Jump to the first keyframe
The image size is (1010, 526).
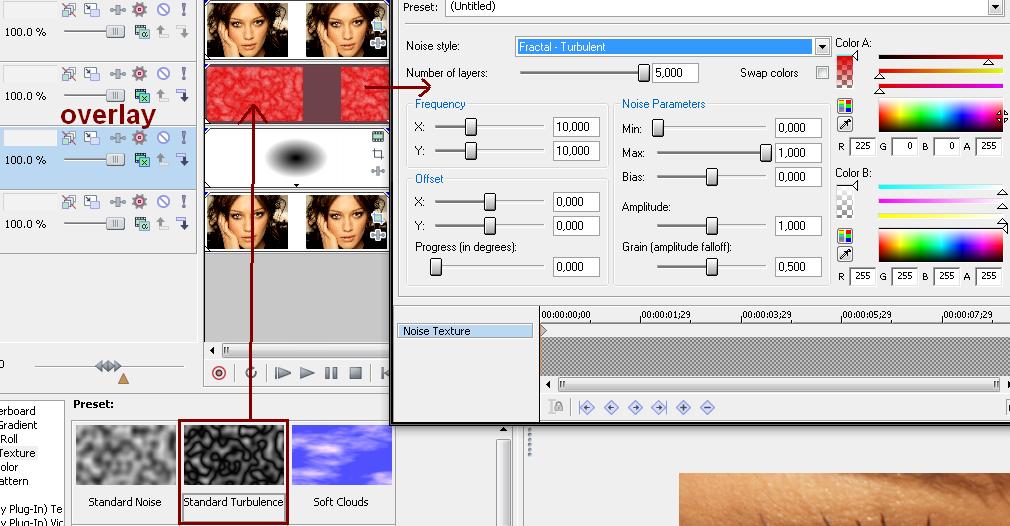587,407
